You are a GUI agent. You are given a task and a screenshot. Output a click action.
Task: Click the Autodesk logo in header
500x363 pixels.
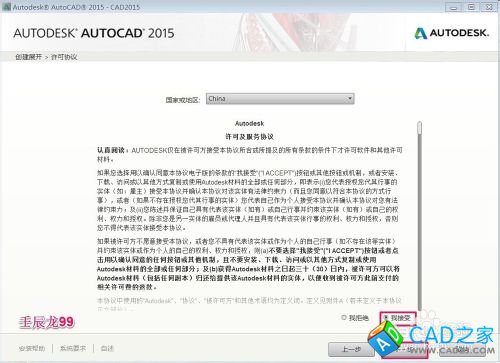point(452,33)
